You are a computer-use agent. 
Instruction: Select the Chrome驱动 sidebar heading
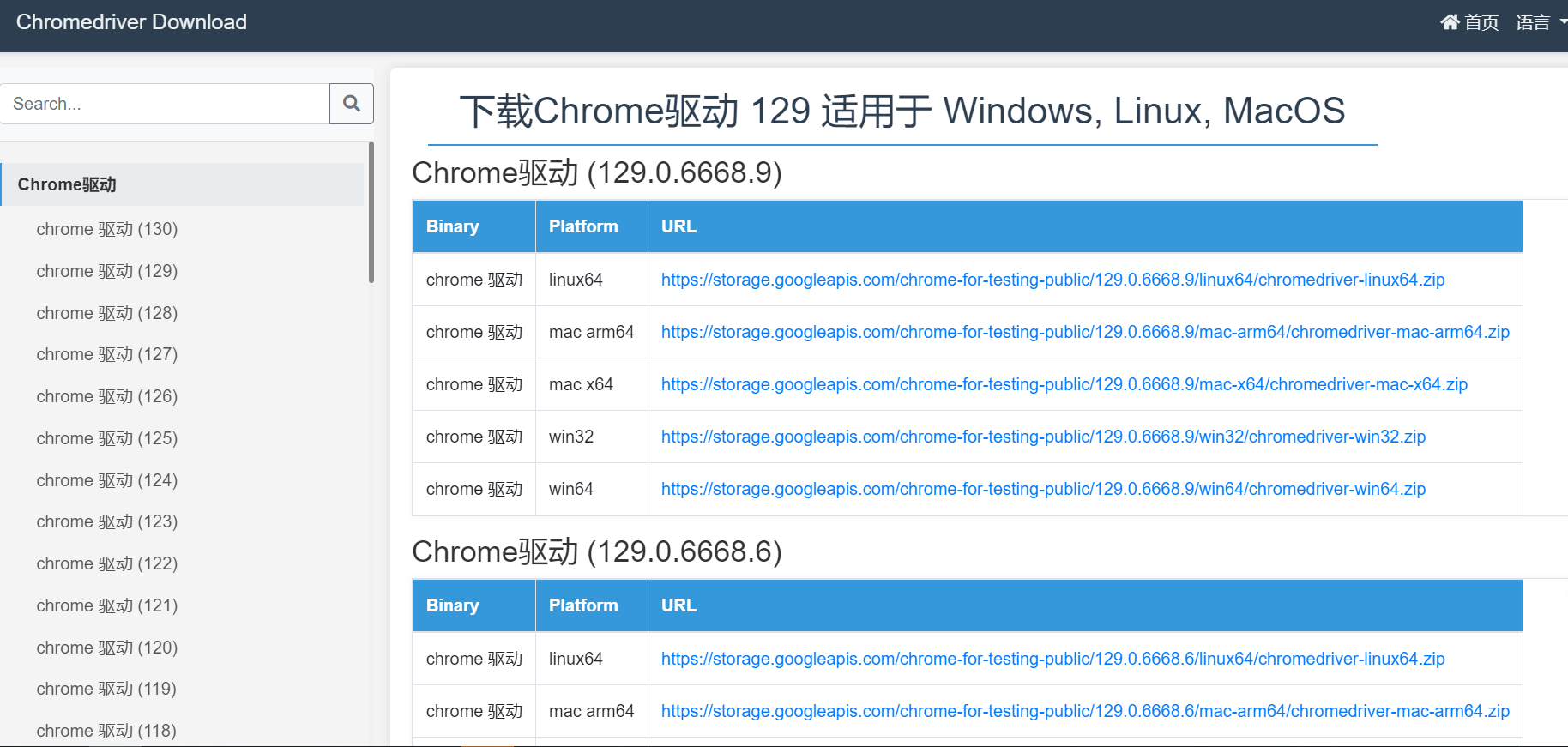(x=182, y=184)
